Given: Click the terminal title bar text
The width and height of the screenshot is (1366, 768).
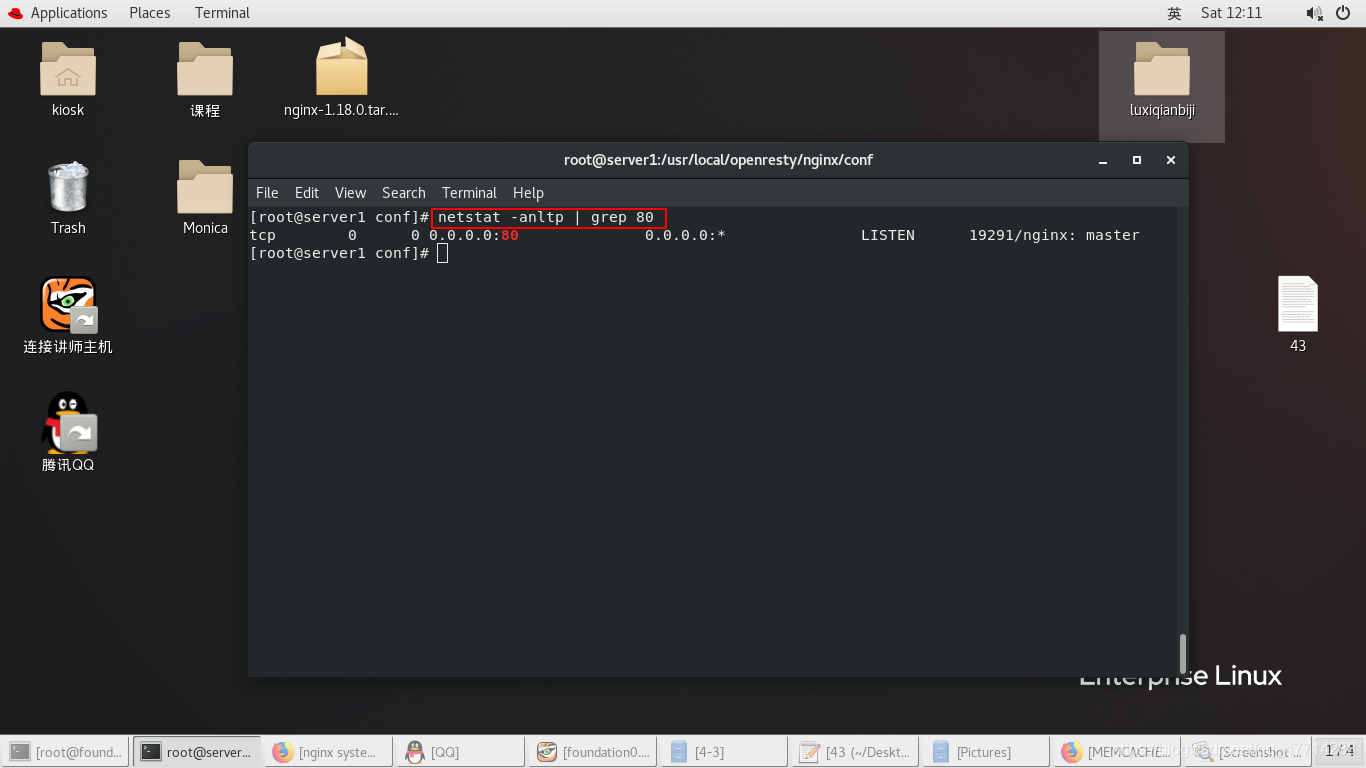Looking at the screenshot, I should pyautogui.click(x=718, y=160).
